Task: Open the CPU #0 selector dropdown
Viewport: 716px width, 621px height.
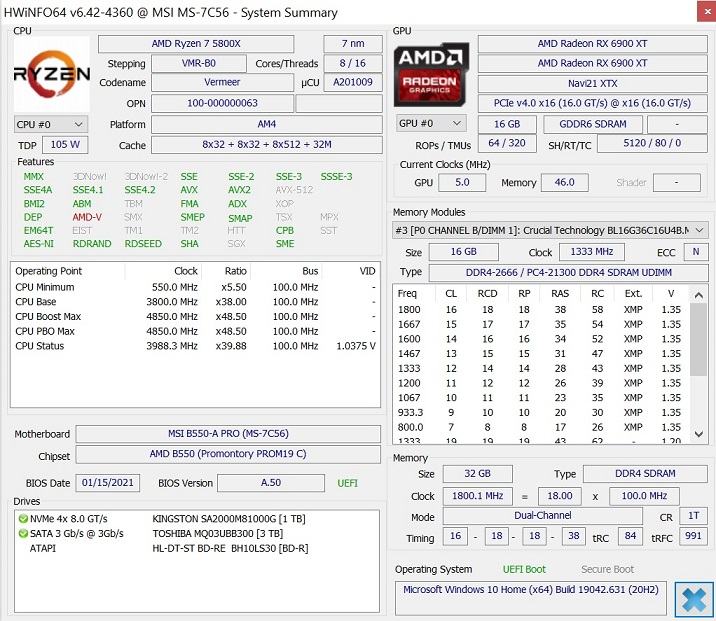Action: [x=50, y=124]
